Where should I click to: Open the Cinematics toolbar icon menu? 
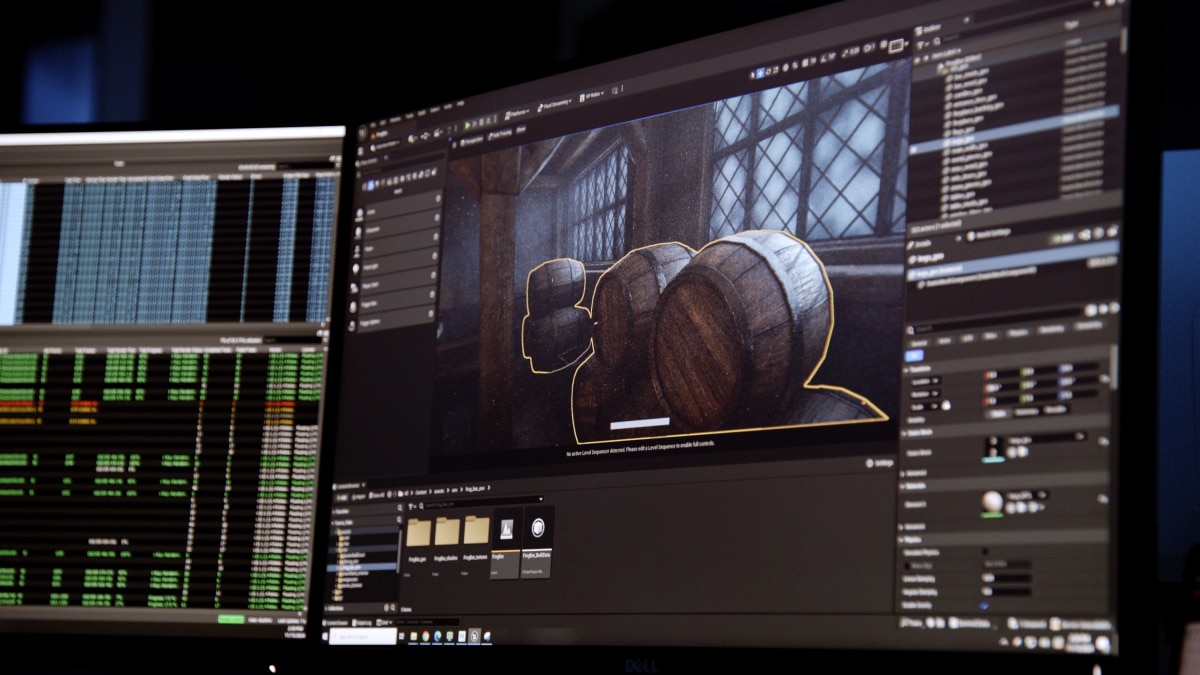point(437,133)
